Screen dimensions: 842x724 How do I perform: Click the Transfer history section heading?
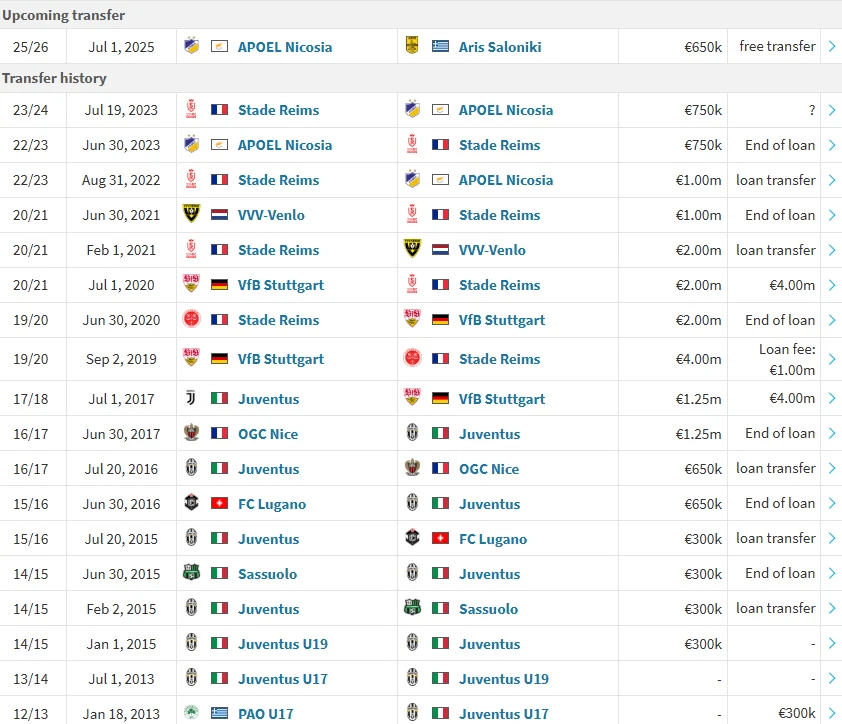(x=54, y=78)
